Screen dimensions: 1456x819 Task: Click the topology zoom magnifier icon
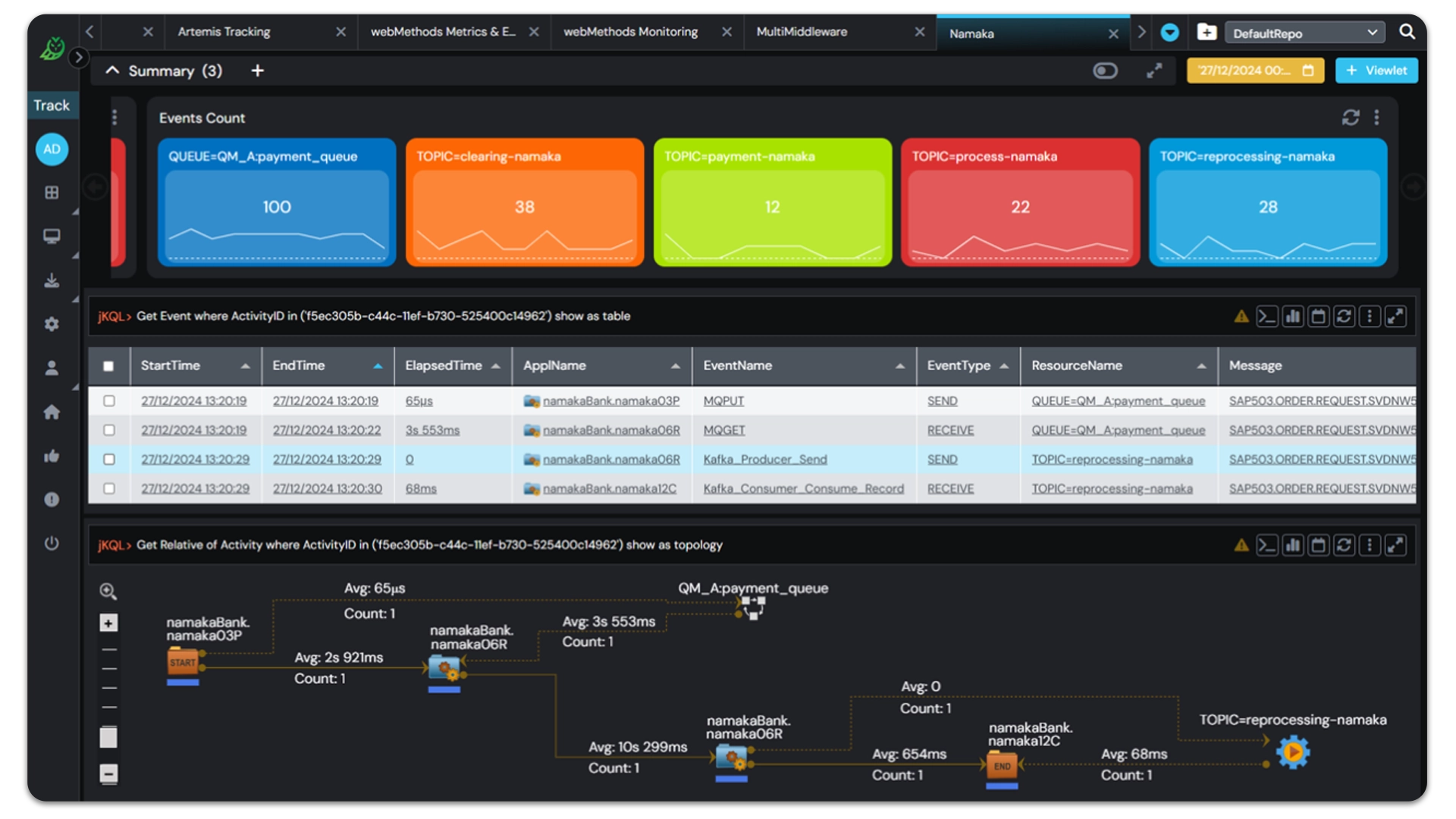108,591
